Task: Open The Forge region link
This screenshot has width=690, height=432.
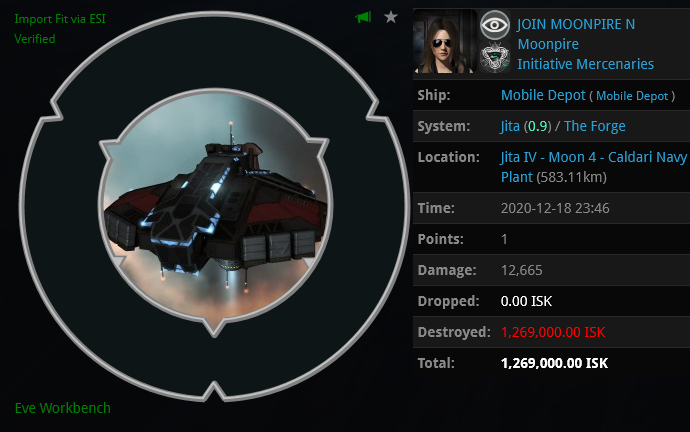Action: coord(595,126)
